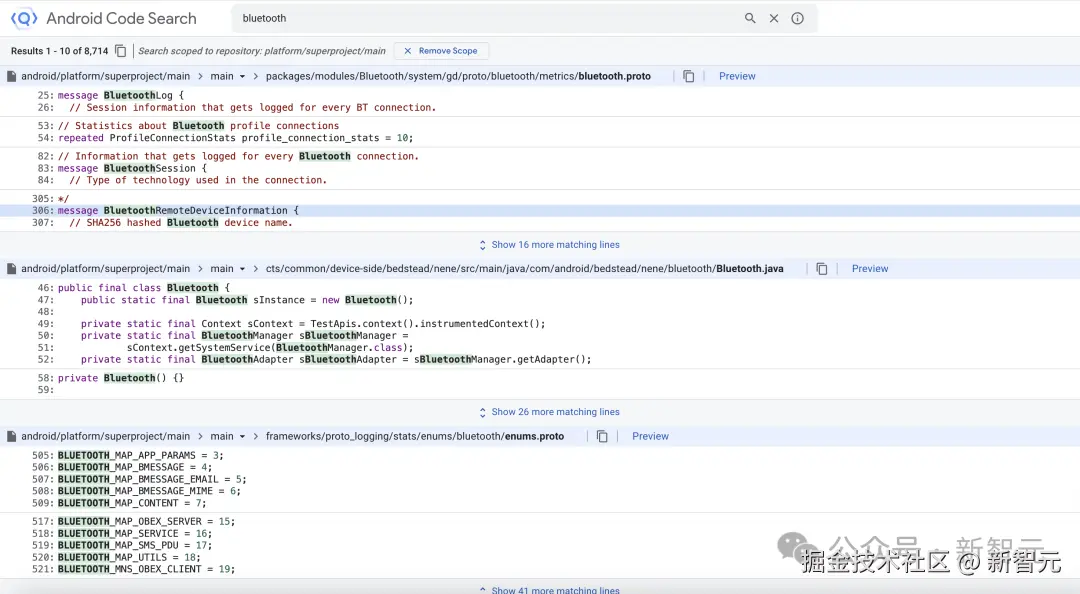Open the search help info icon

[797, 19]
